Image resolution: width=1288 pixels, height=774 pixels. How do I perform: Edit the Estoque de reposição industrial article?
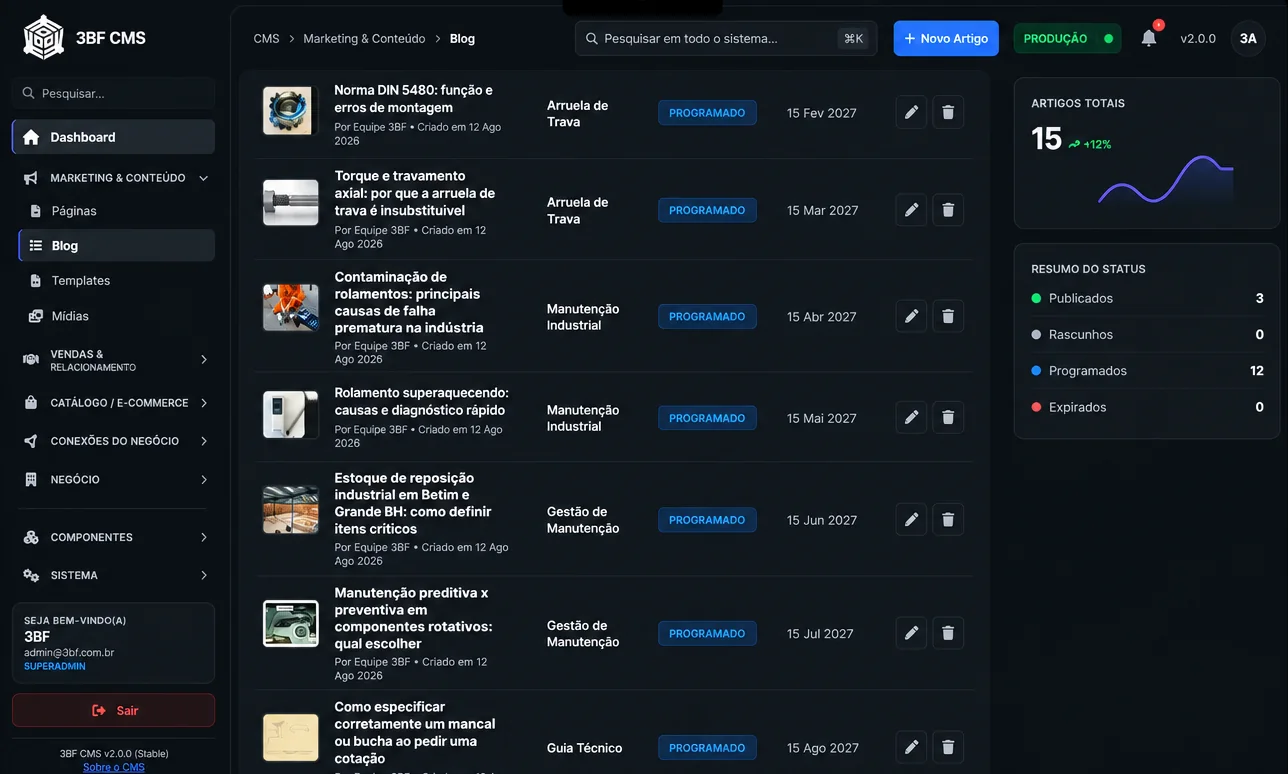tap(911, 520)
